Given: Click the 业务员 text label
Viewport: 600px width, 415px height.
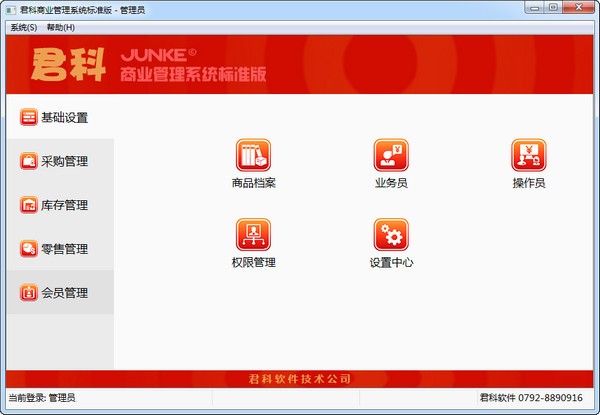Looking at the screenshot, I should point(391,183).
